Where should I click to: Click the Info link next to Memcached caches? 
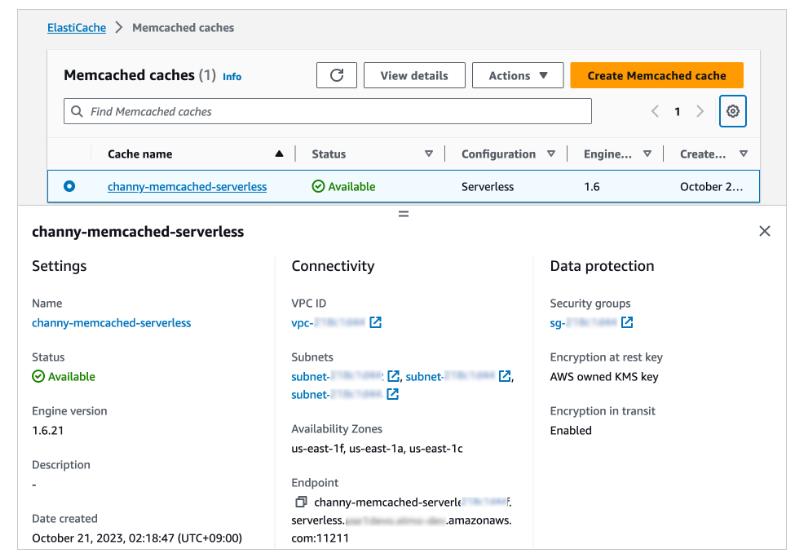[231, 77]
